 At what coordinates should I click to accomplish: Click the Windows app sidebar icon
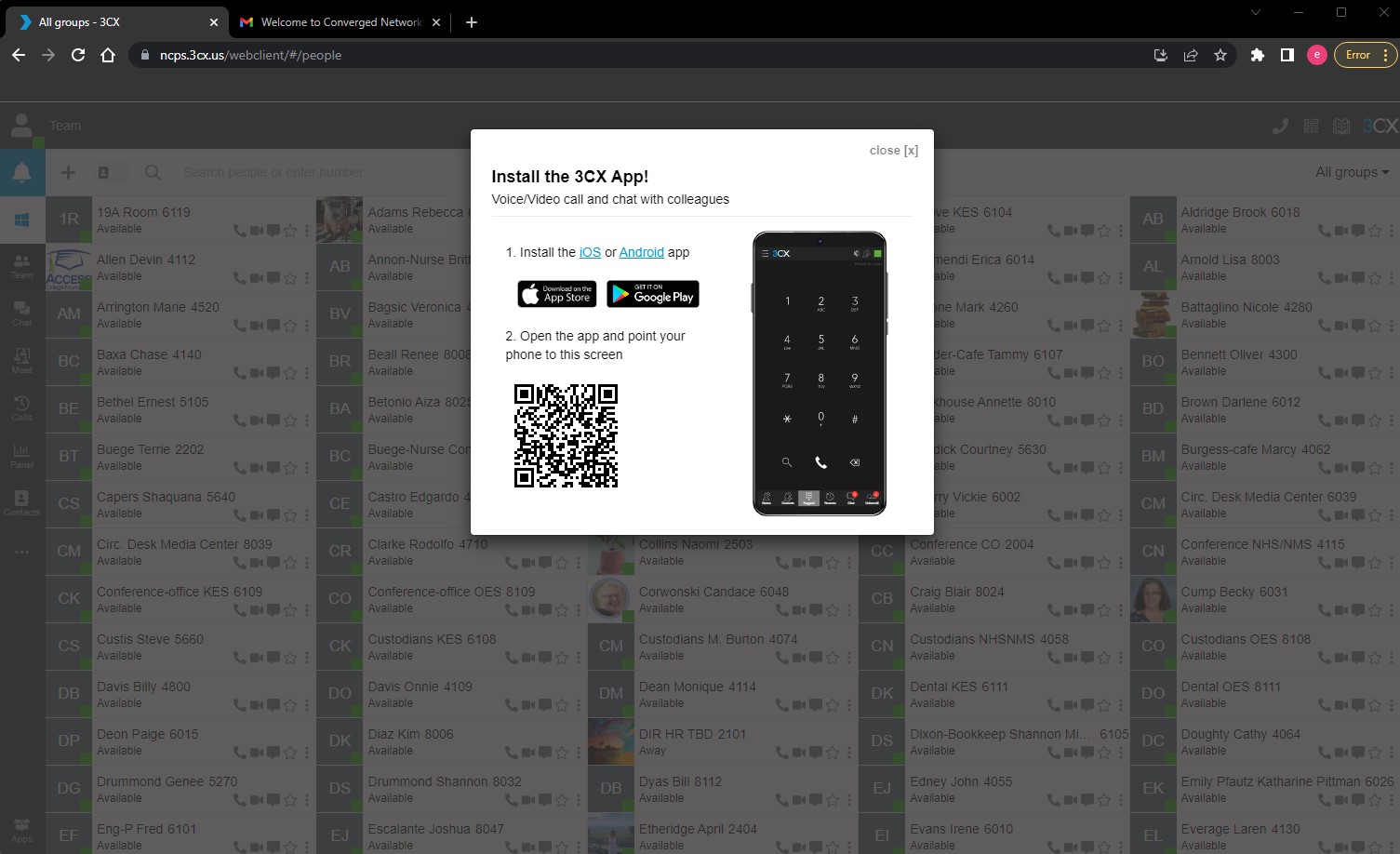(22, 220)
